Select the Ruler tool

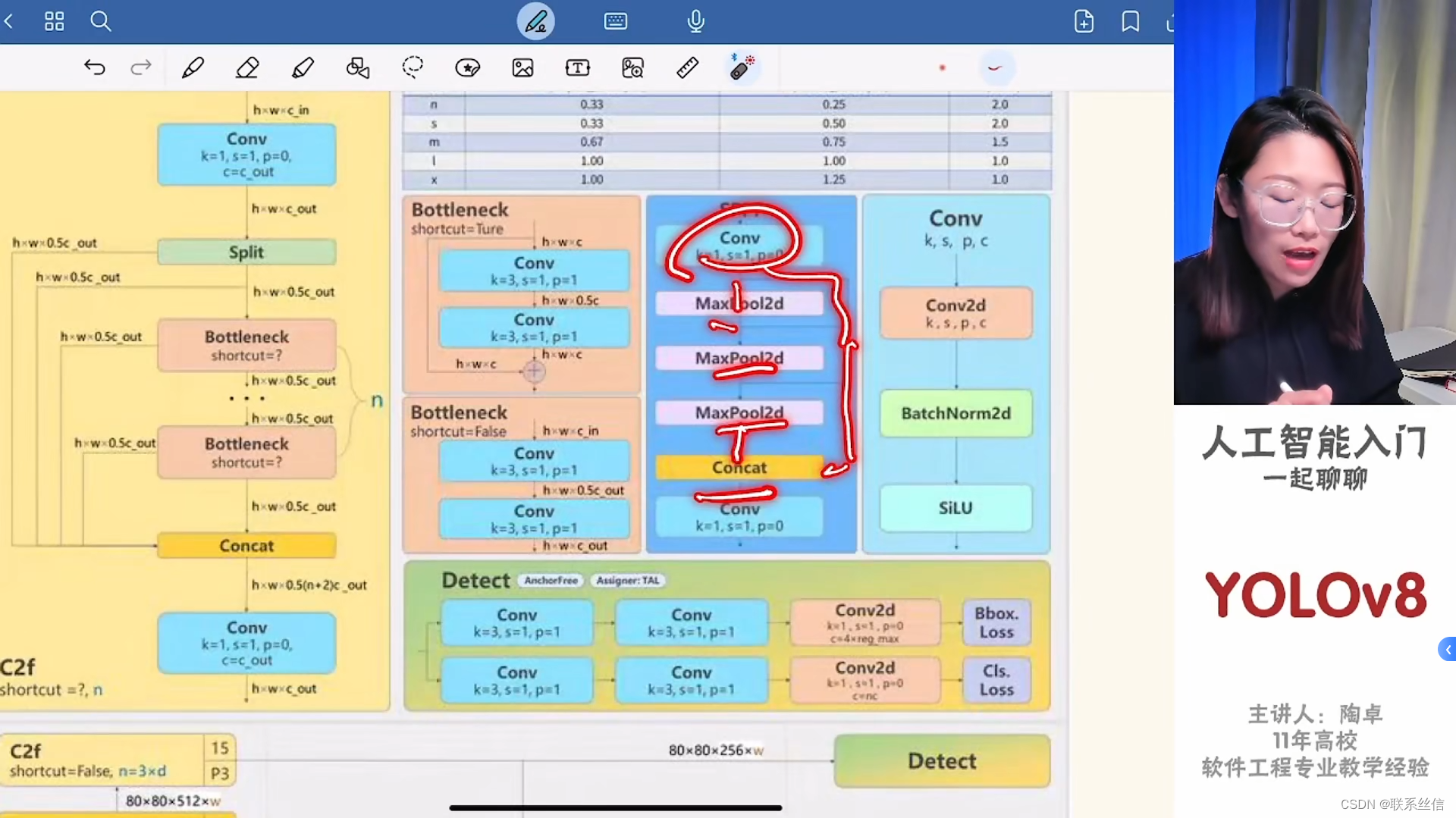tap(687, 67)
